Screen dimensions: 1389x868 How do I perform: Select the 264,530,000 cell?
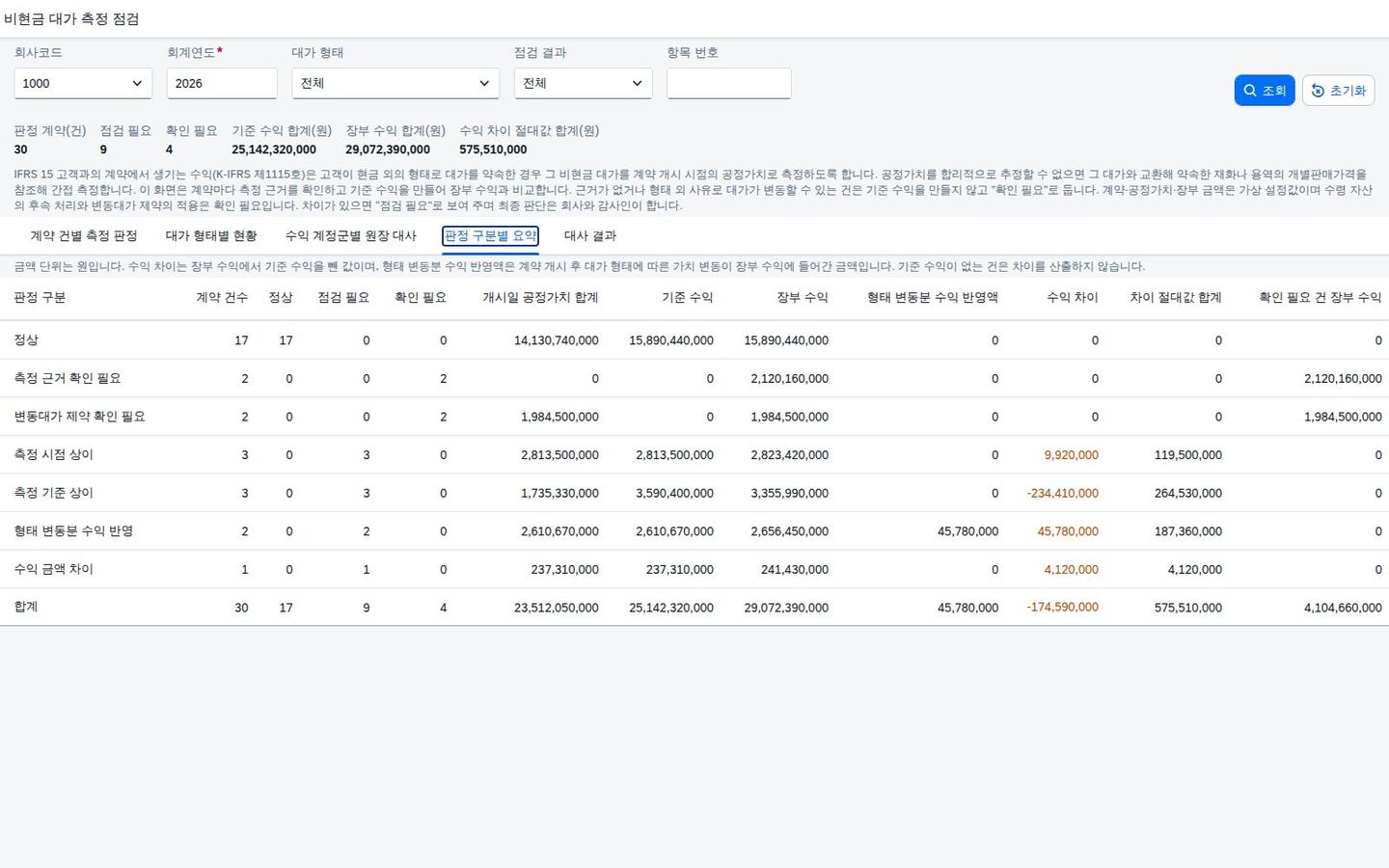1188,493
